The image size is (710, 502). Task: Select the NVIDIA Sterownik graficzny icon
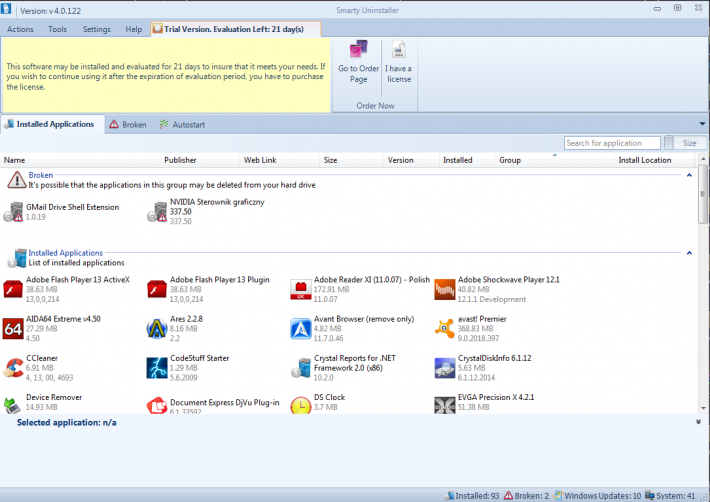click(157, 212)
